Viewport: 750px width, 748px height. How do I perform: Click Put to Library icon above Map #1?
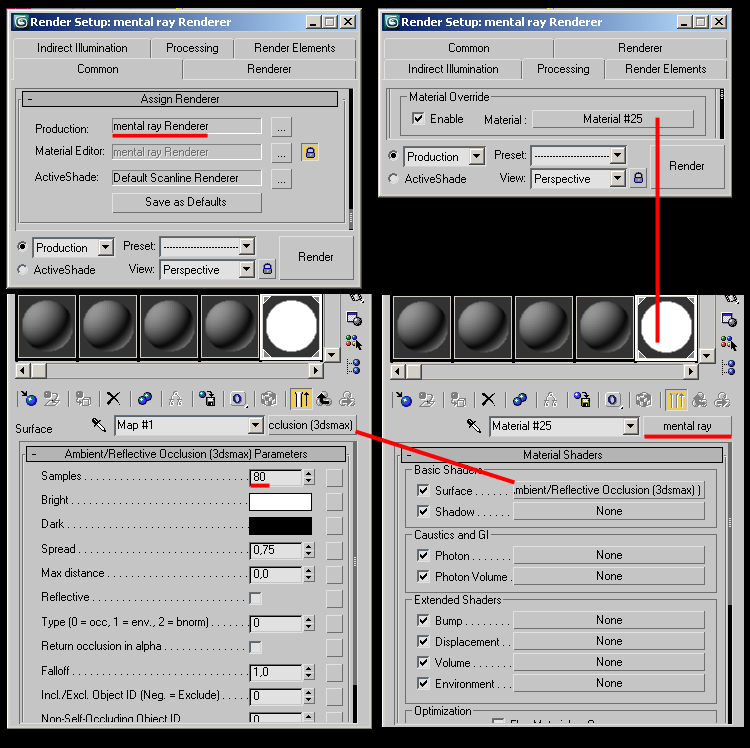tap(208, 399)
